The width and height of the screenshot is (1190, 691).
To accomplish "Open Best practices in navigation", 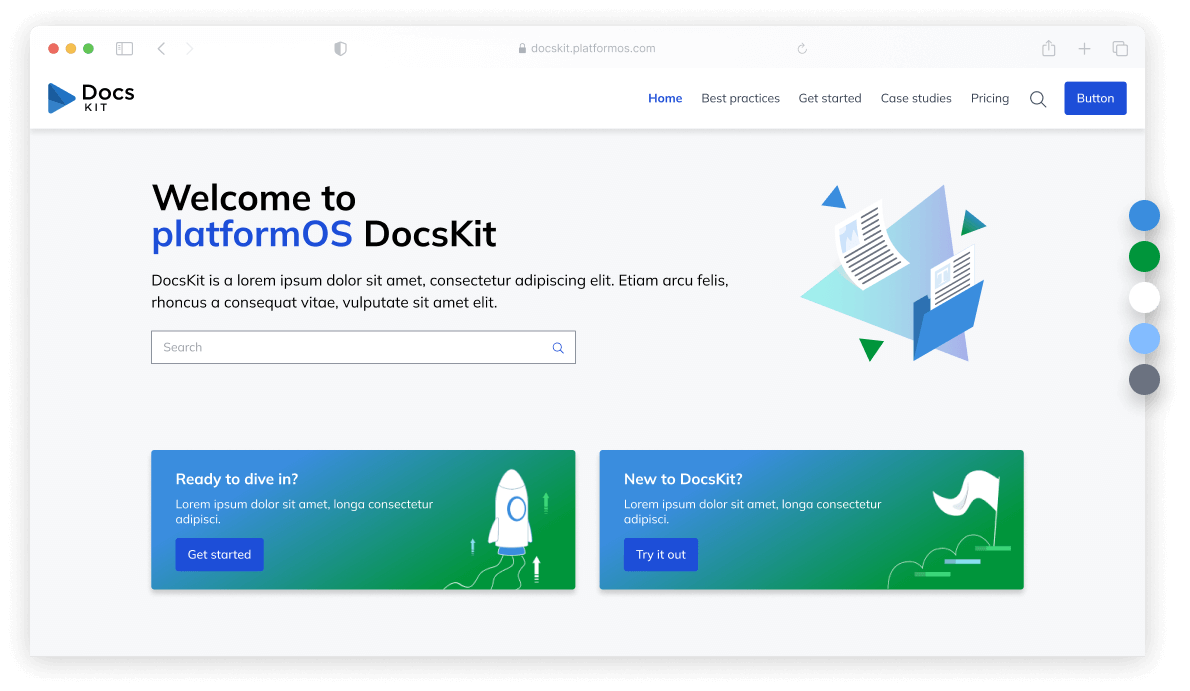I will point(740,98).
